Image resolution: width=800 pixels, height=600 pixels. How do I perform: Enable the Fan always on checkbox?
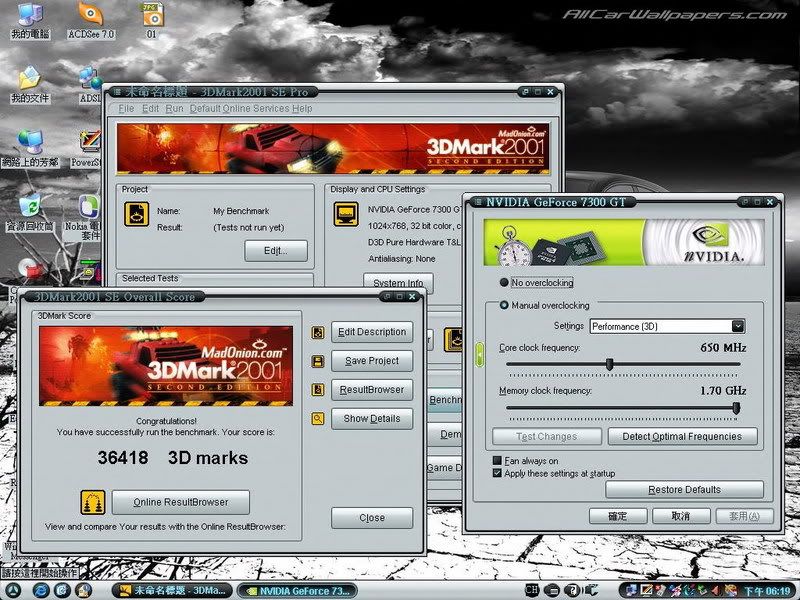498,461
